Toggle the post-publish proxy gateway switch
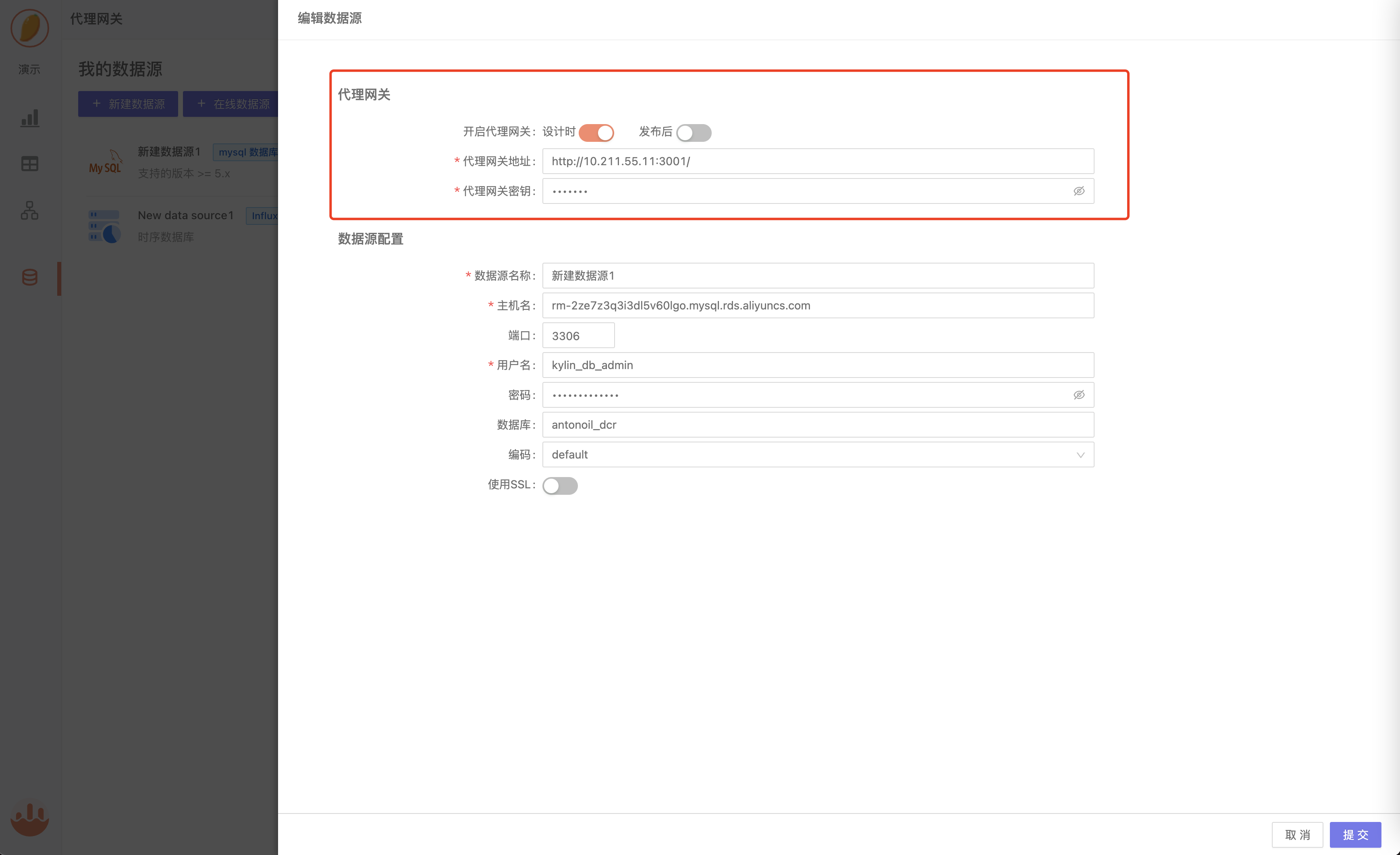The image size is (1400, 855). (x=693, y=133)
